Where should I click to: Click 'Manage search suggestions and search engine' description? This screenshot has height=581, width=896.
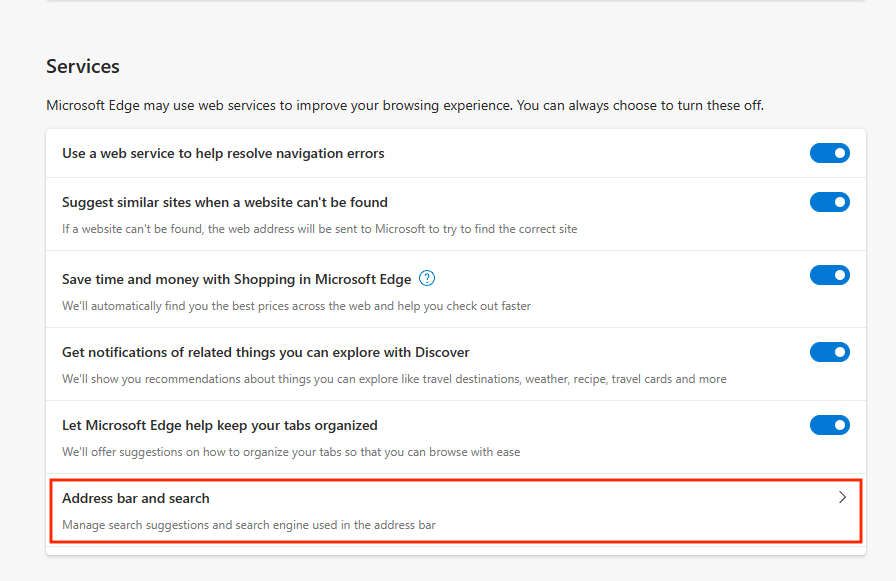click(x=249, y=524)
